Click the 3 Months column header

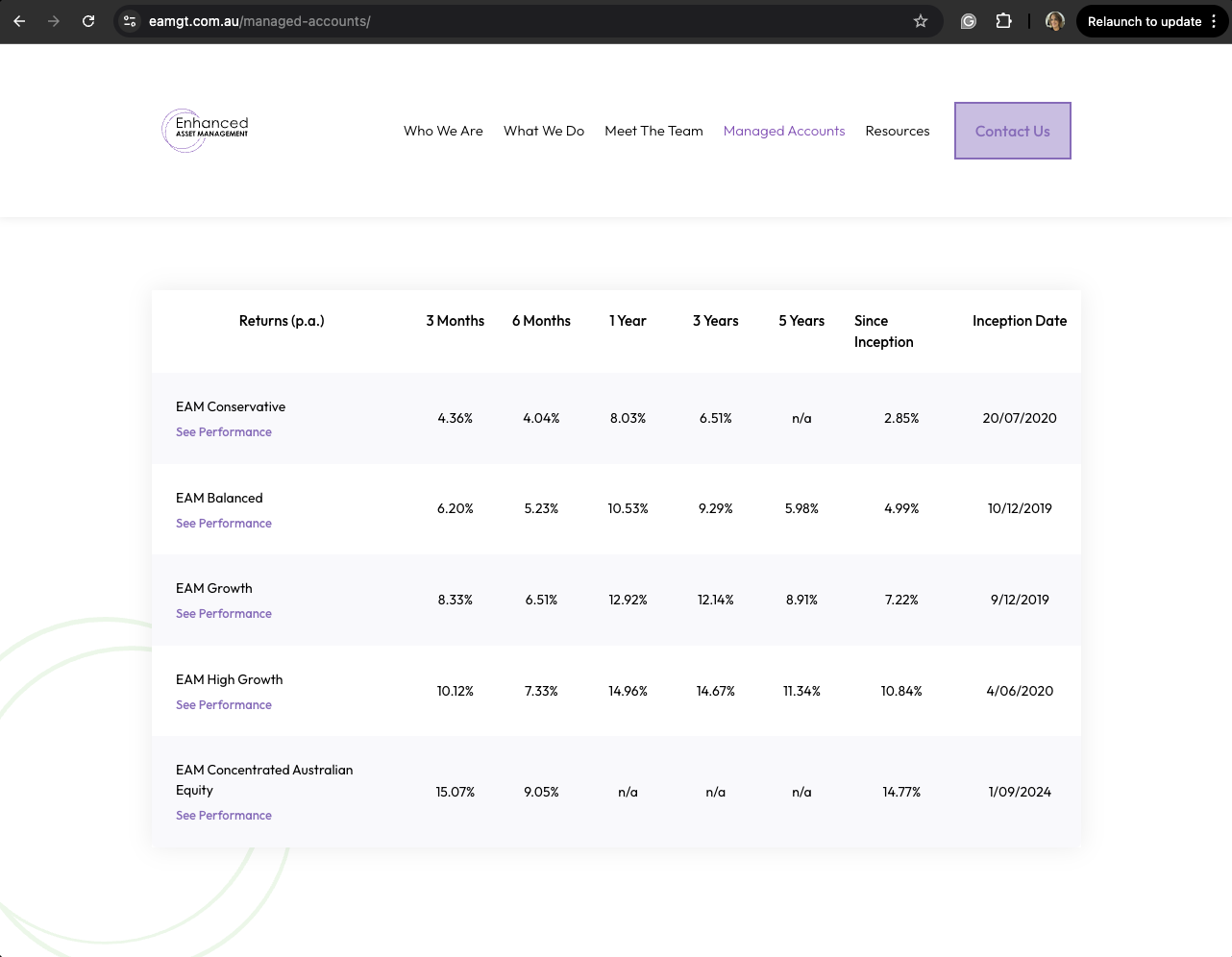pos(456,321)
